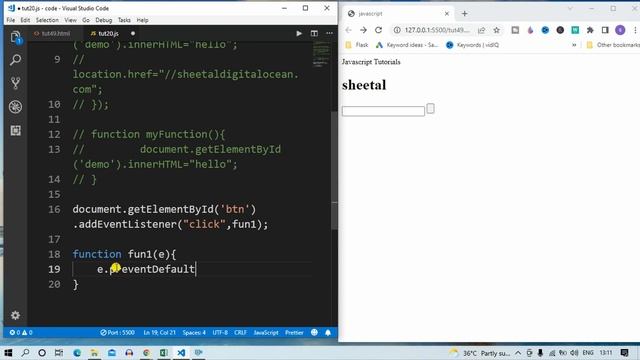
Task: Open the Tasks menu in VS Code
Action: pos(124,20)
